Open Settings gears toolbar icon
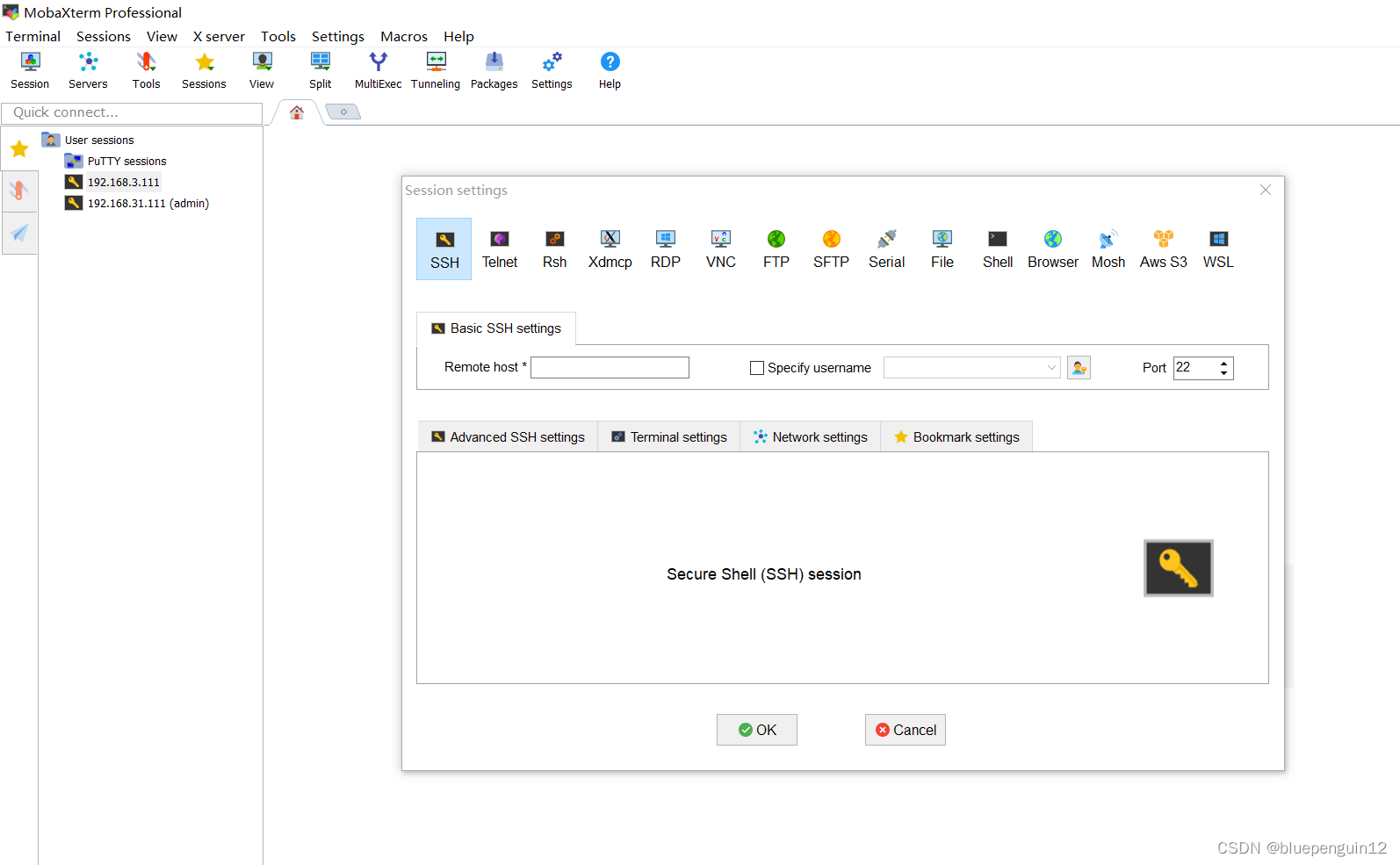The width and height of the screenshot is (1400, 865). (552, 70)
